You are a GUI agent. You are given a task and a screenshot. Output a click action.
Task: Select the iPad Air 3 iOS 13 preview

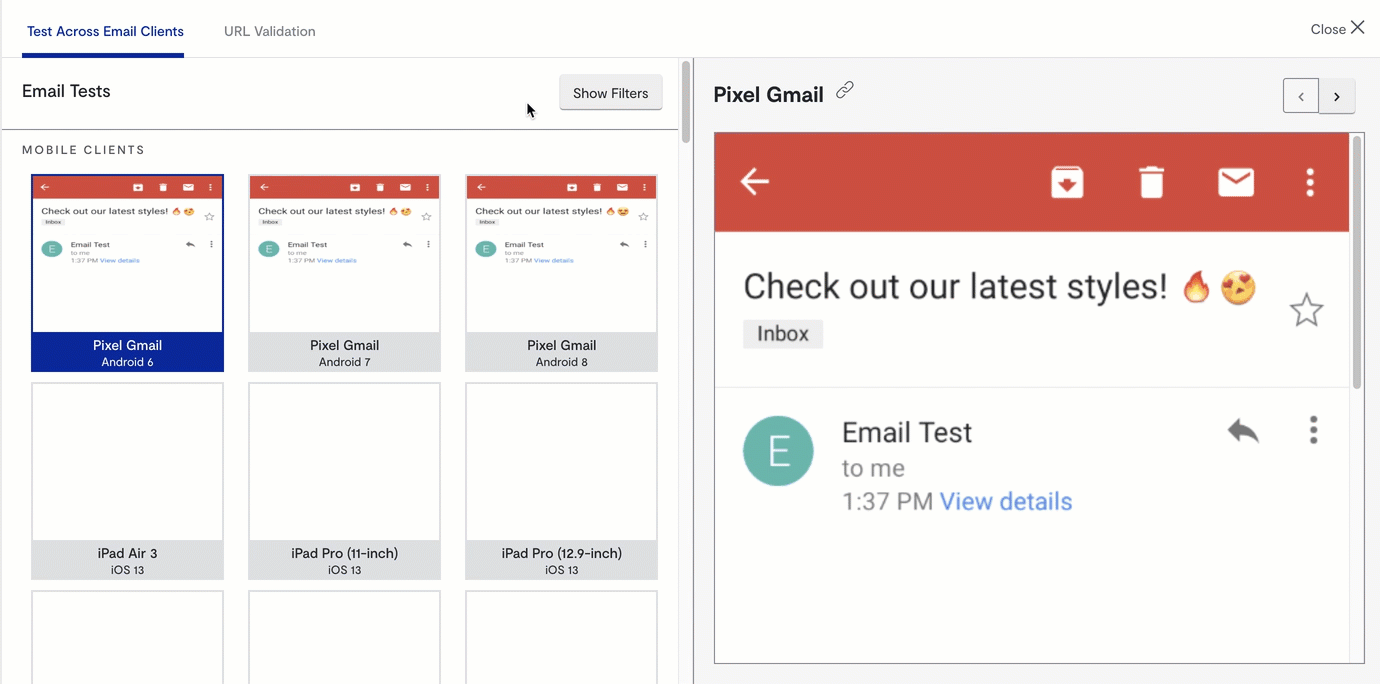[x=127, y=480]
